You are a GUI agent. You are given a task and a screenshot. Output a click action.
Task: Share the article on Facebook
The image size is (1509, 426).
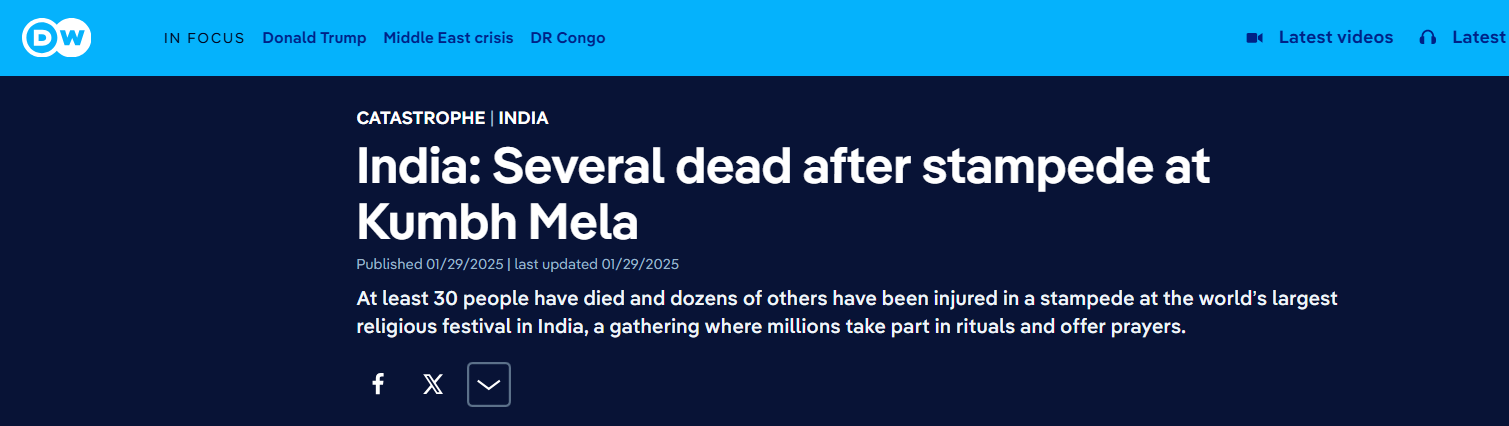click(378, 384)
